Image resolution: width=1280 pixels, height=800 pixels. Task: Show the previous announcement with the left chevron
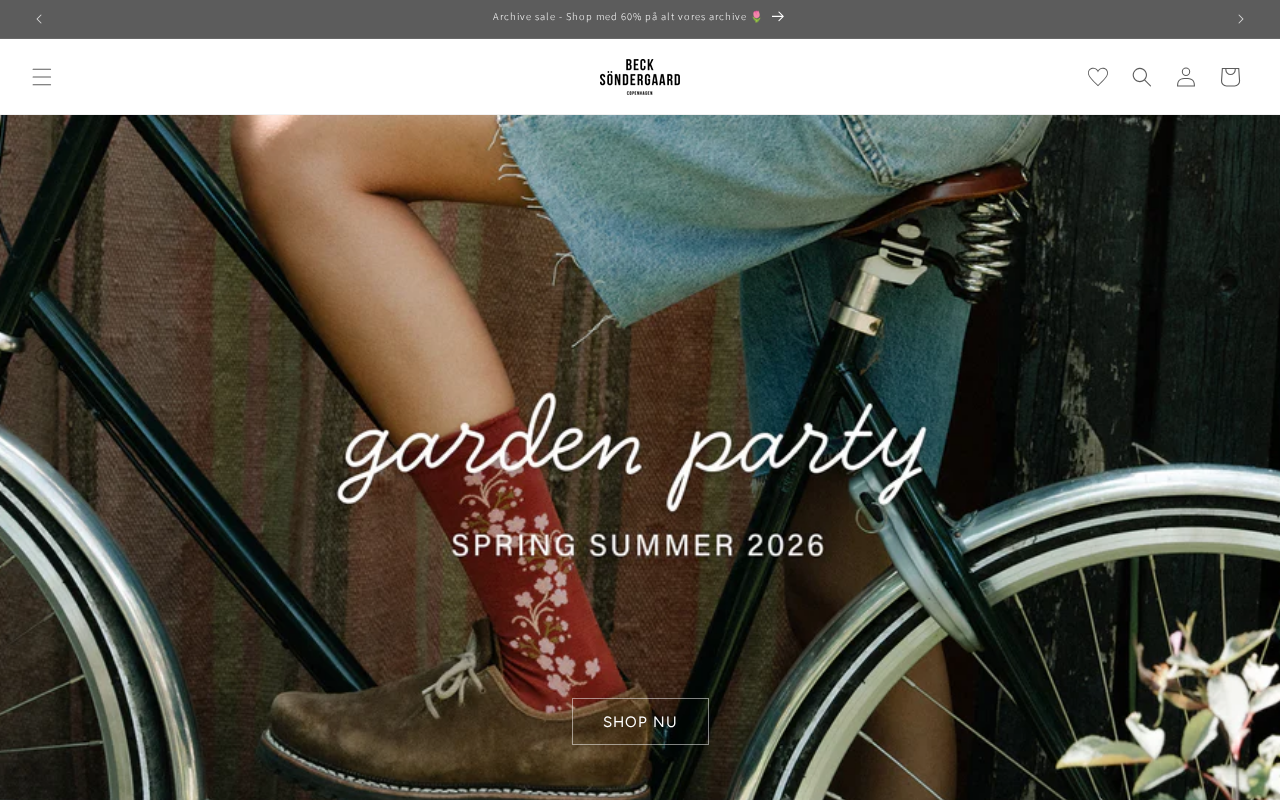tap(39, 19)
